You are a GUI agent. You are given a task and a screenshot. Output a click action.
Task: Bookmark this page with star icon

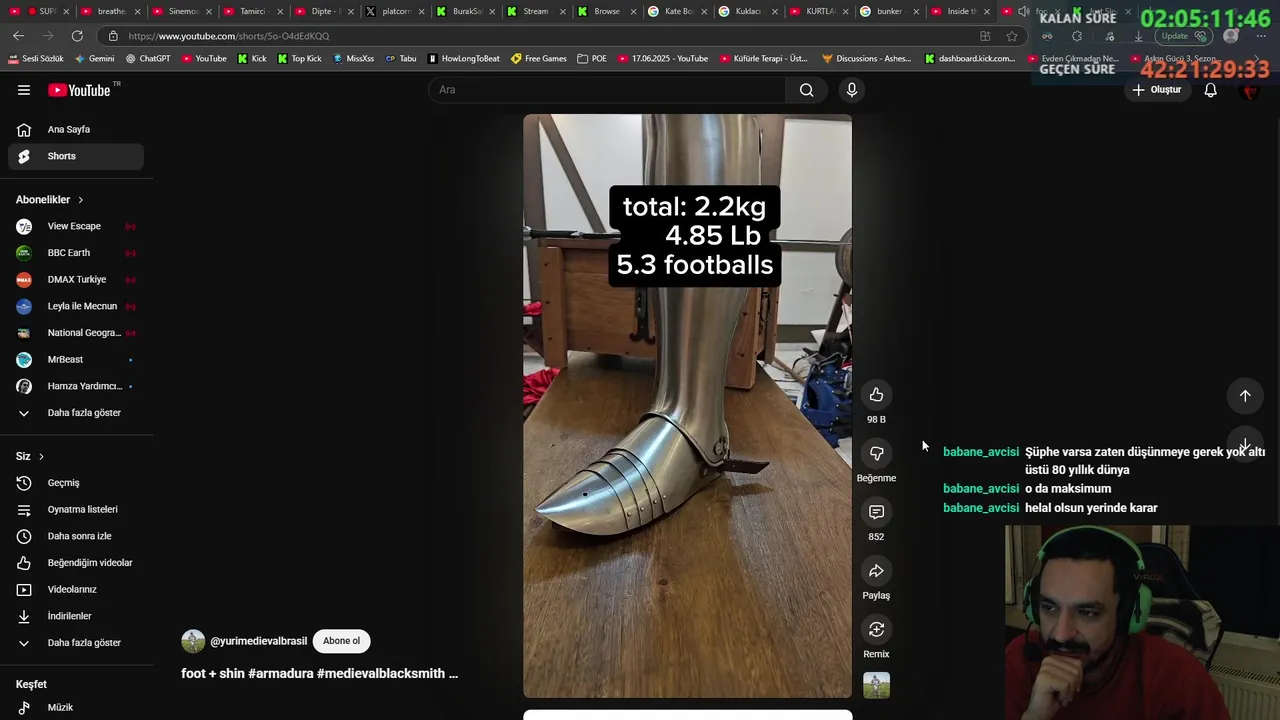pos(1012,36)
